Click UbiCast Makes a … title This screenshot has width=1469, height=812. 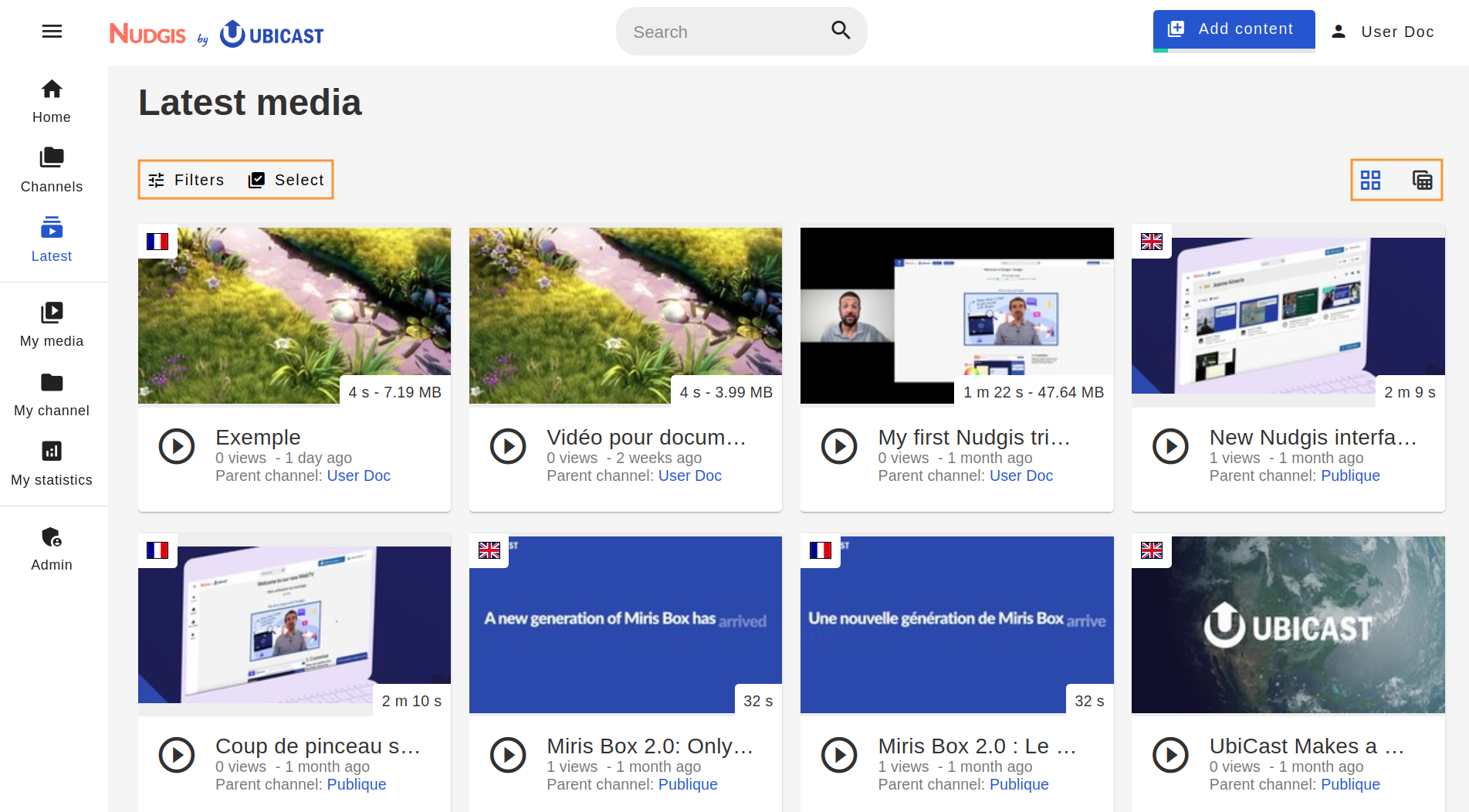pyautogui.click(x=1307, y=746)
